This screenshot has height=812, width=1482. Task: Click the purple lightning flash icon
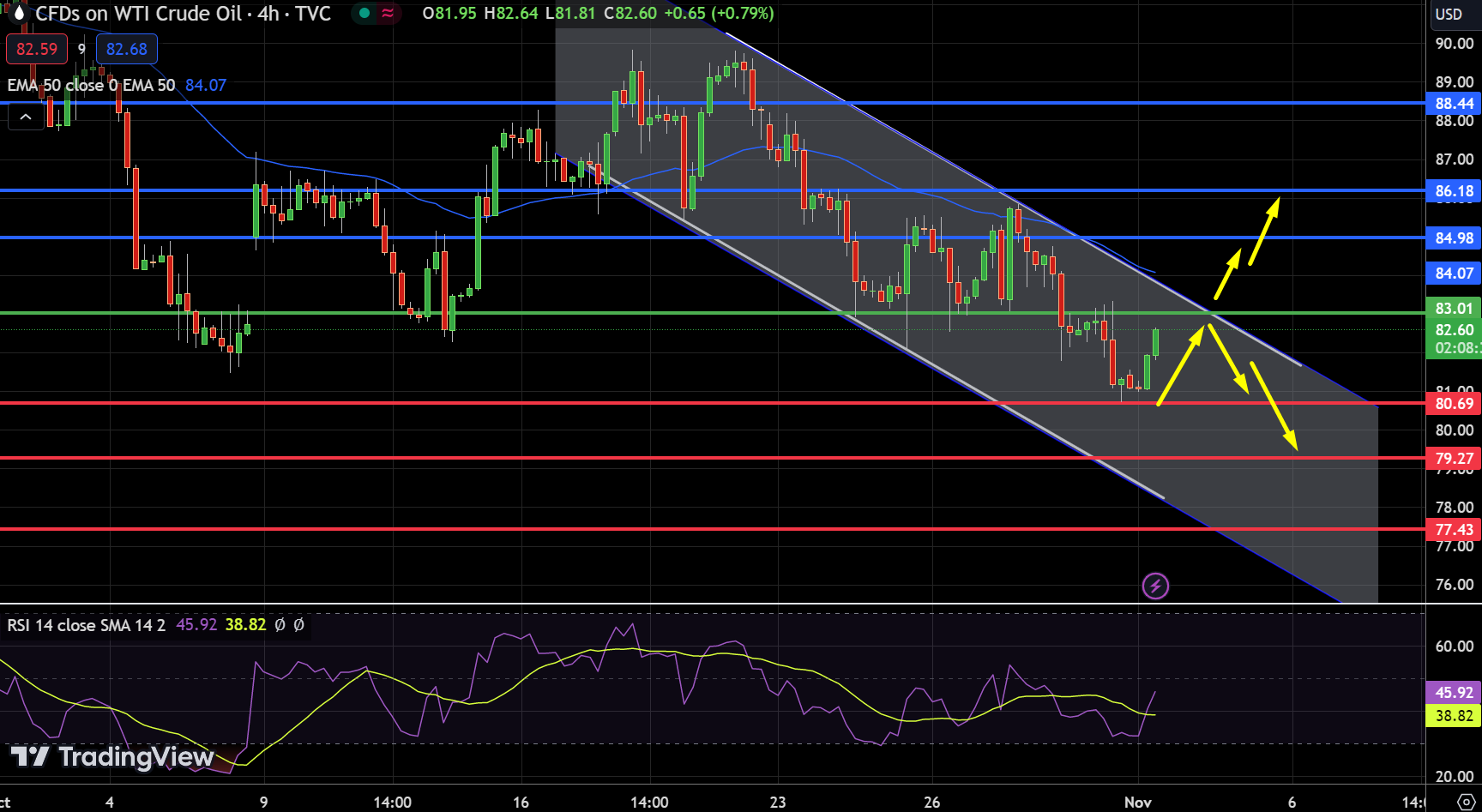(1155, 586)
